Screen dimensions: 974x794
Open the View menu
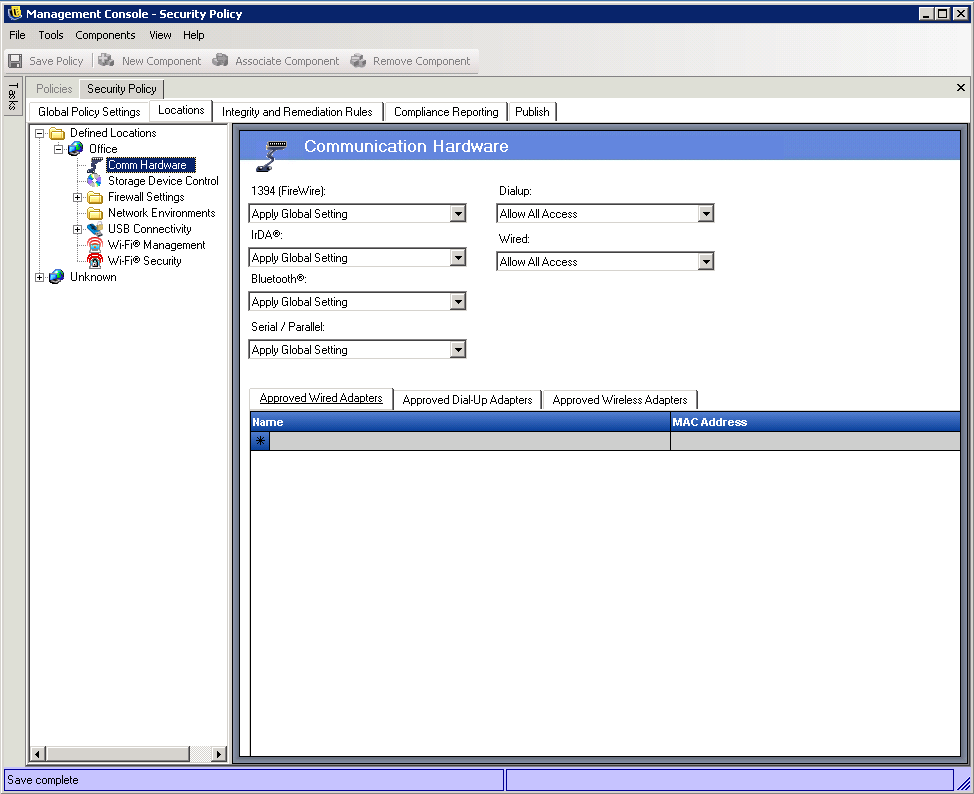pos(160,35)
